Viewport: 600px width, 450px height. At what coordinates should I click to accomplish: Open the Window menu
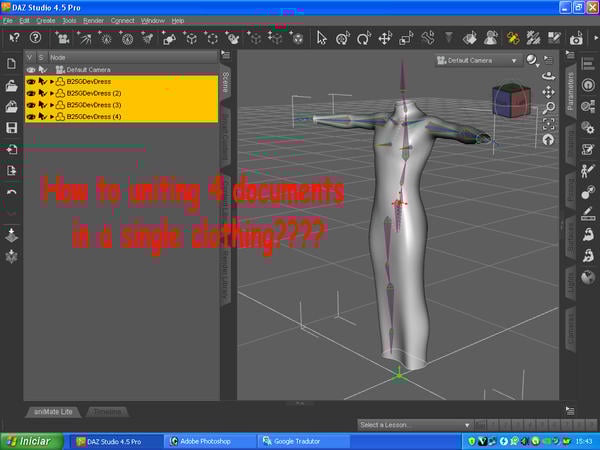coord(153,21)
